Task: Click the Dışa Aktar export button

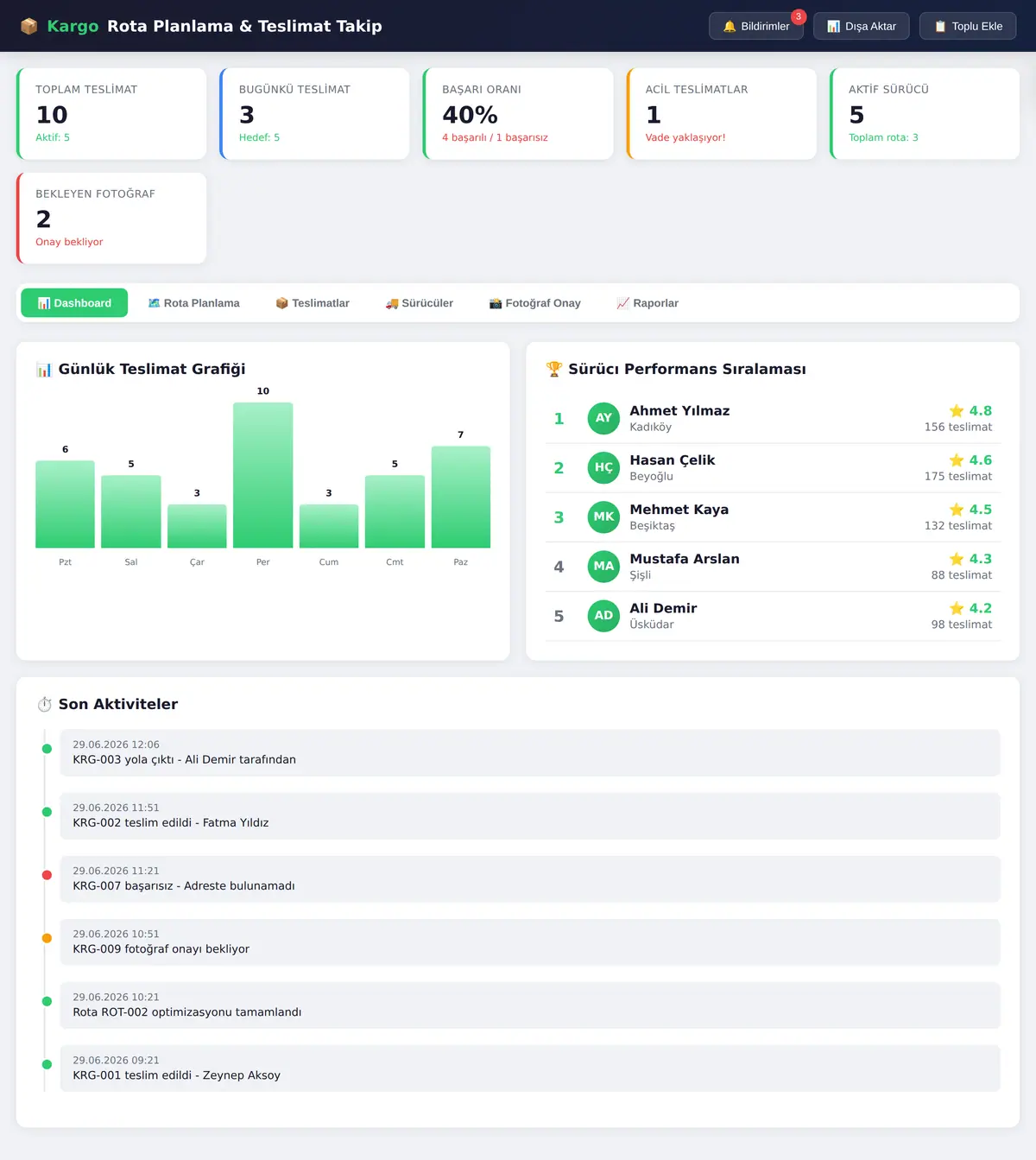Action: coord(862,26)
